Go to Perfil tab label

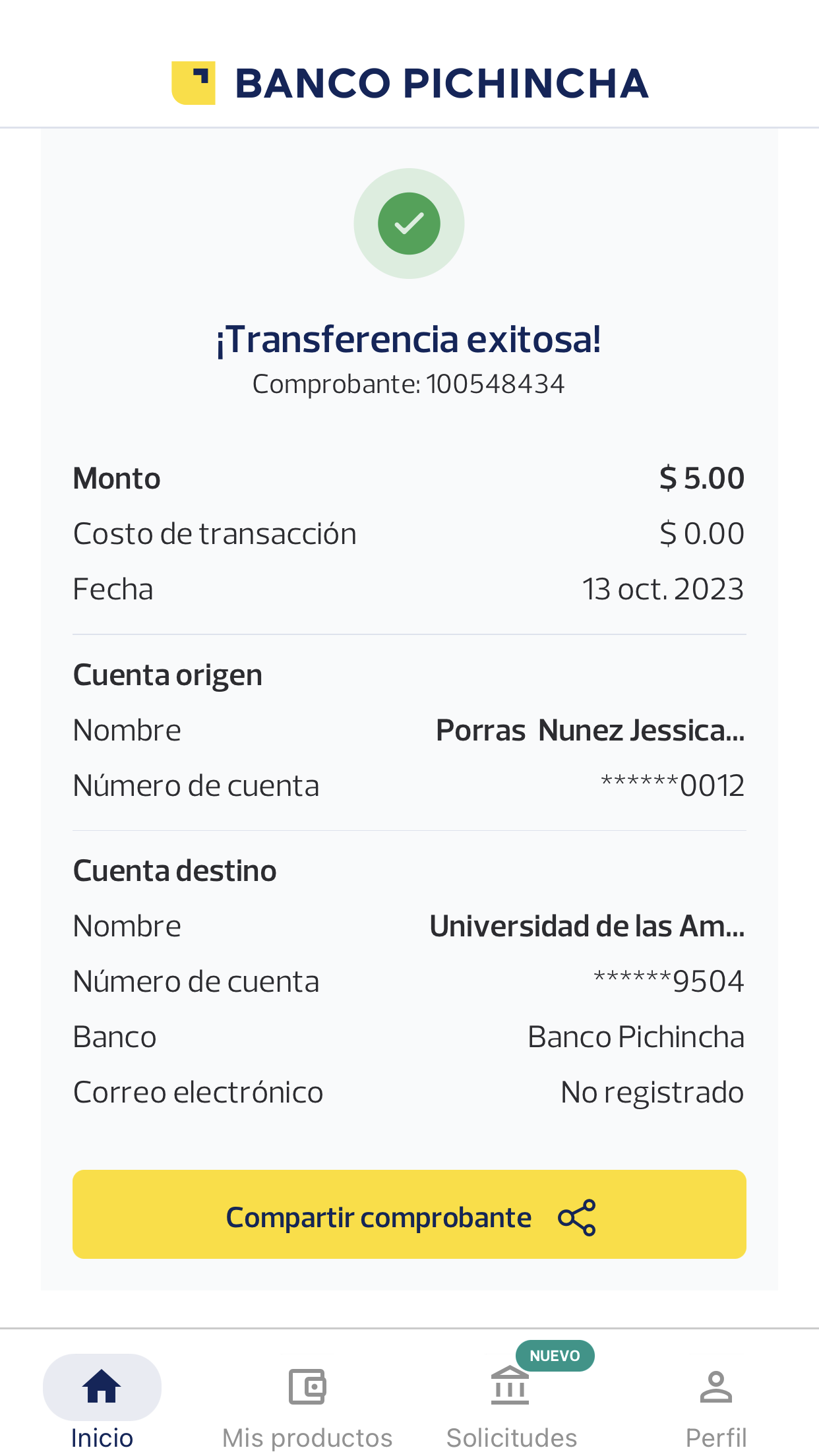715,1438
